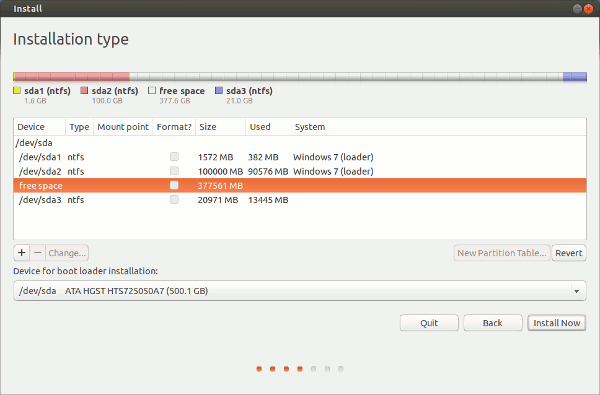
Task: Select the /dev/sda1 partition row
Action: click(x=300, y=157)
